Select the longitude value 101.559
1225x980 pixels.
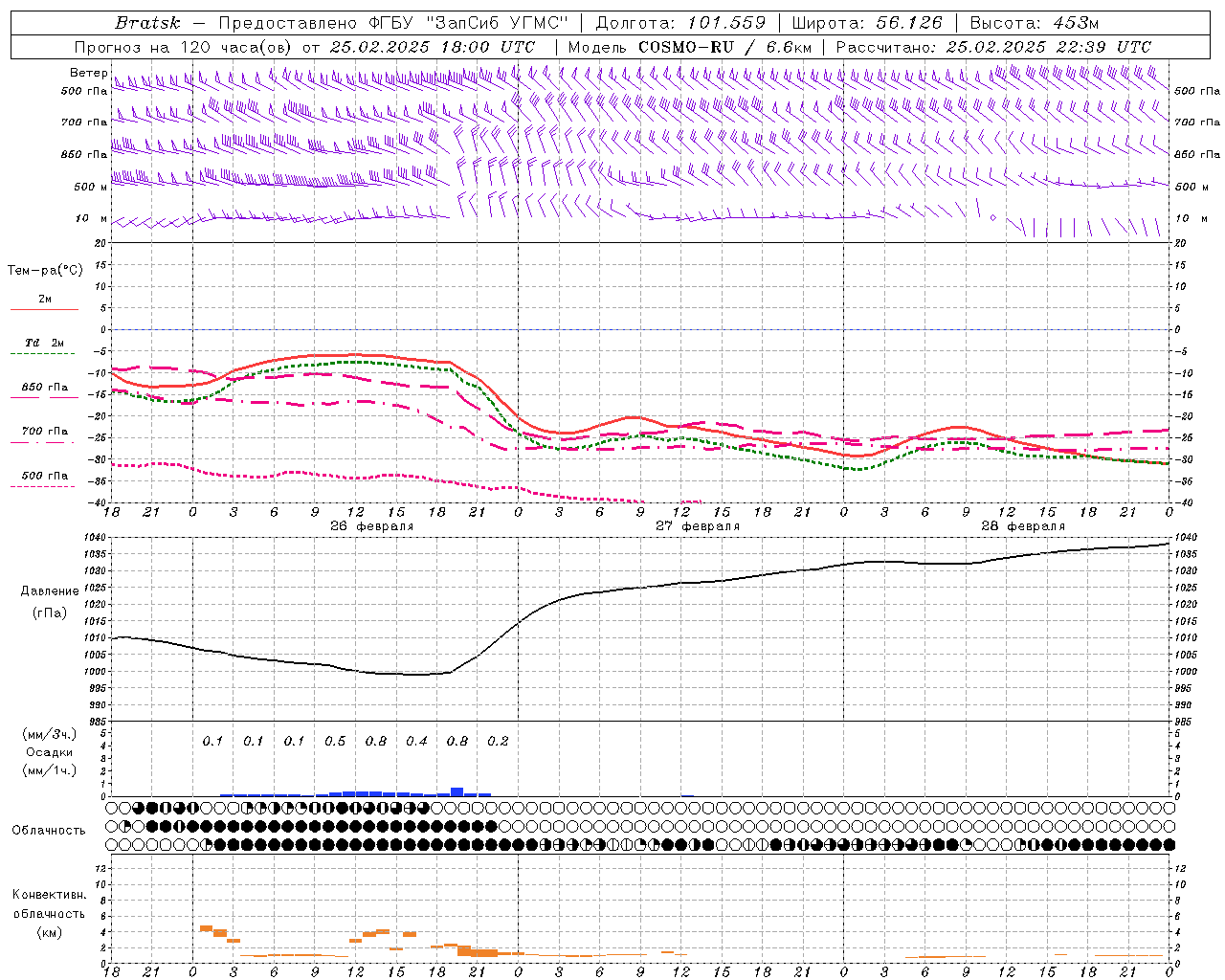tap(726, 23)
